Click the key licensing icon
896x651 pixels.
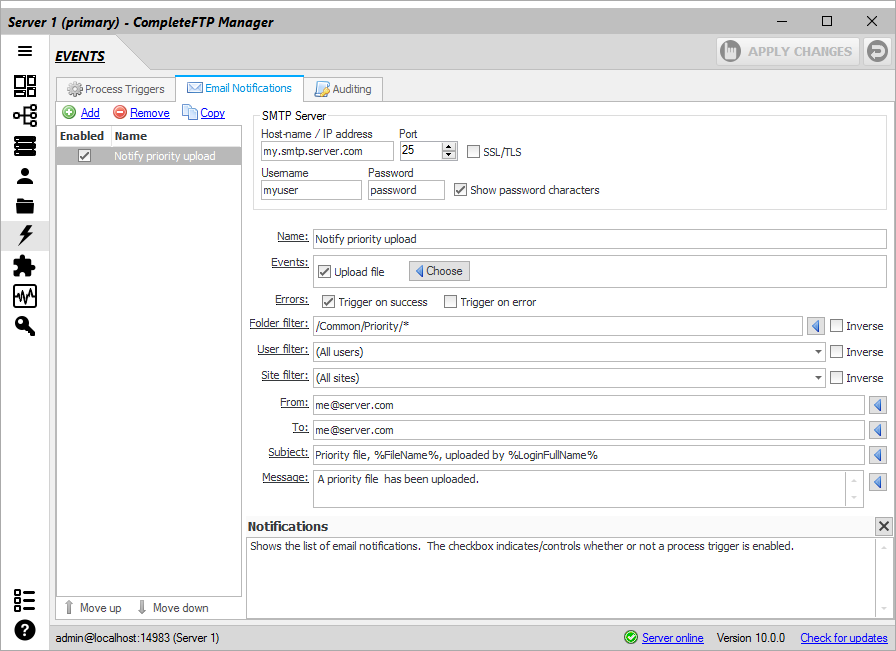coord(25,326)
